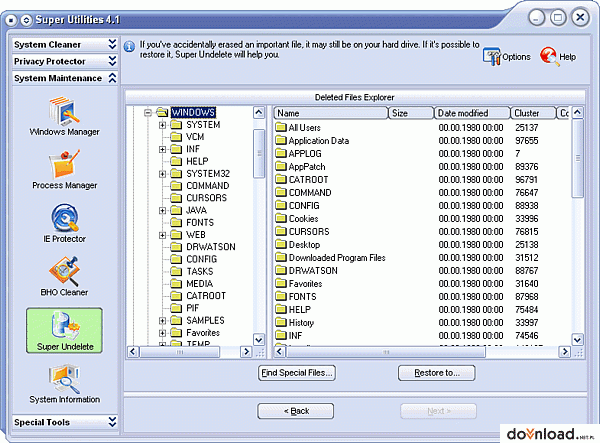This screenshot has height=443, width=600.
Task: Open BHO Cleaner tool
Action: tap(64, 277)
